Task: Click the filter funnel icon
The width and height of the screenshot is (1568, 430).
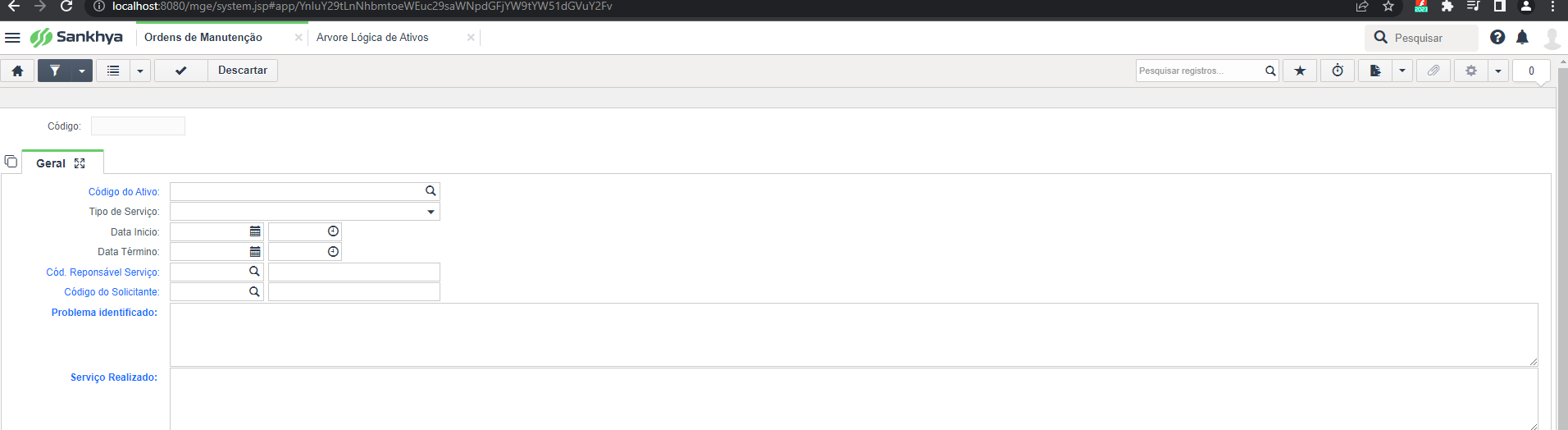Action: [55, 71]
